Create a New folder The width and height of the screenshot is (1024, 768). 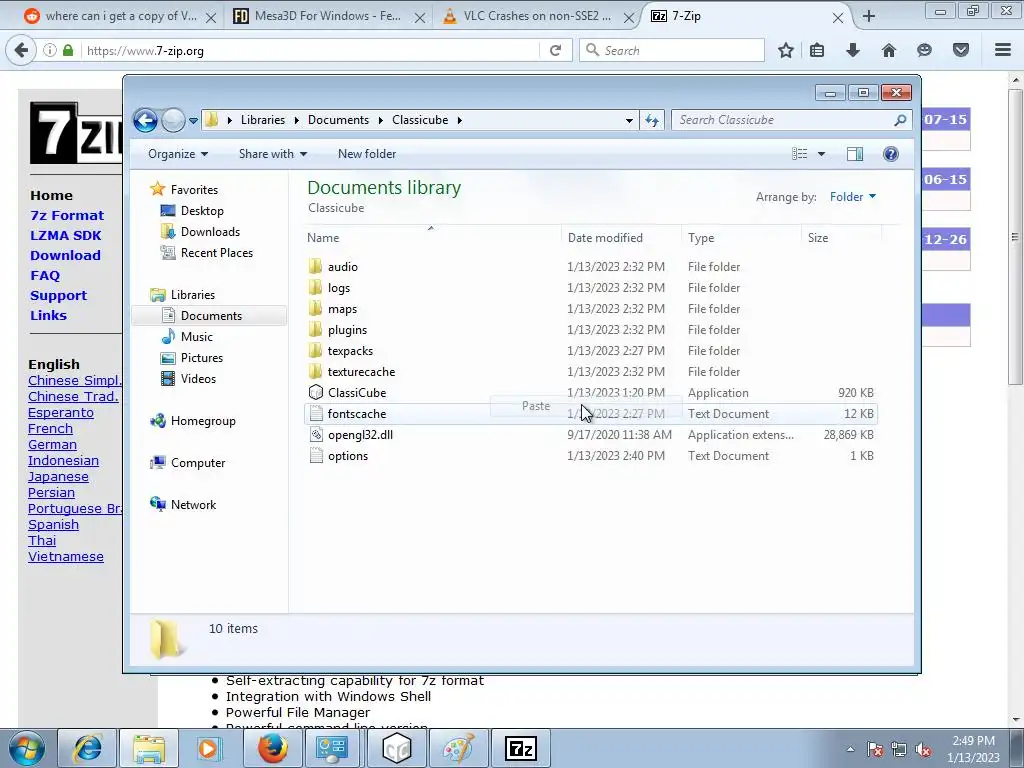point(366,154)
